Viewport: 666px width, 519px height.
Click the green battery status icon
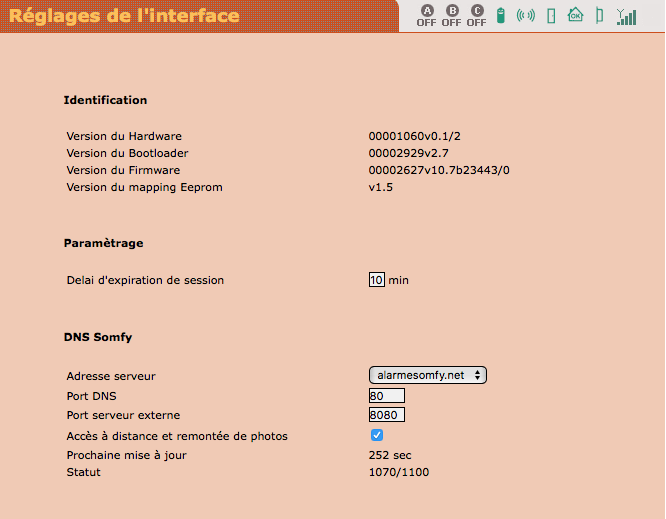coord(502,16)
